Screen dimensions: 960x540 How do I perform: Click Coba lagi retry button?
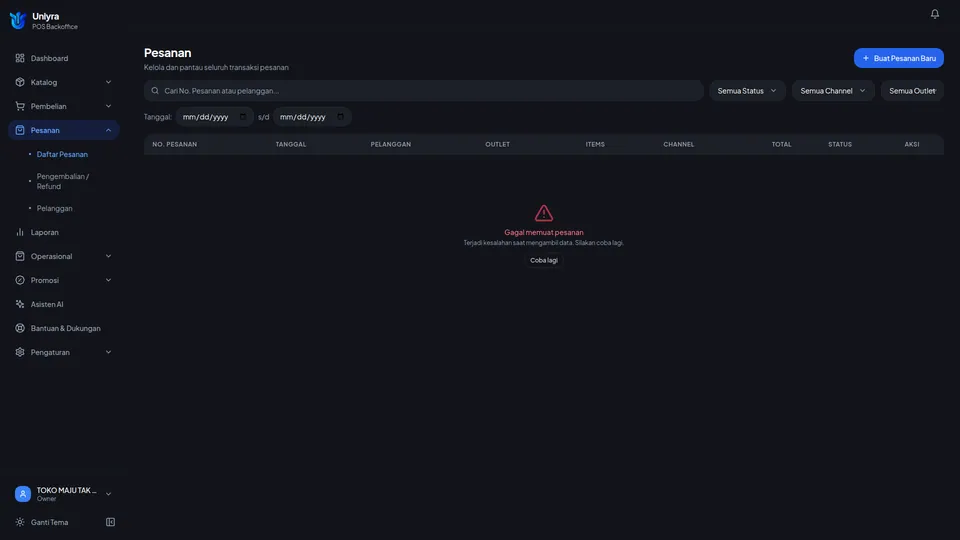(x=544, y=260)
